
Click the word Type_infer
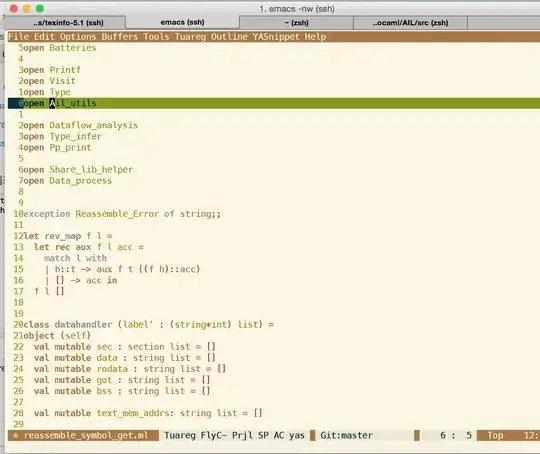pyautogui.click(x=75, y=136)
